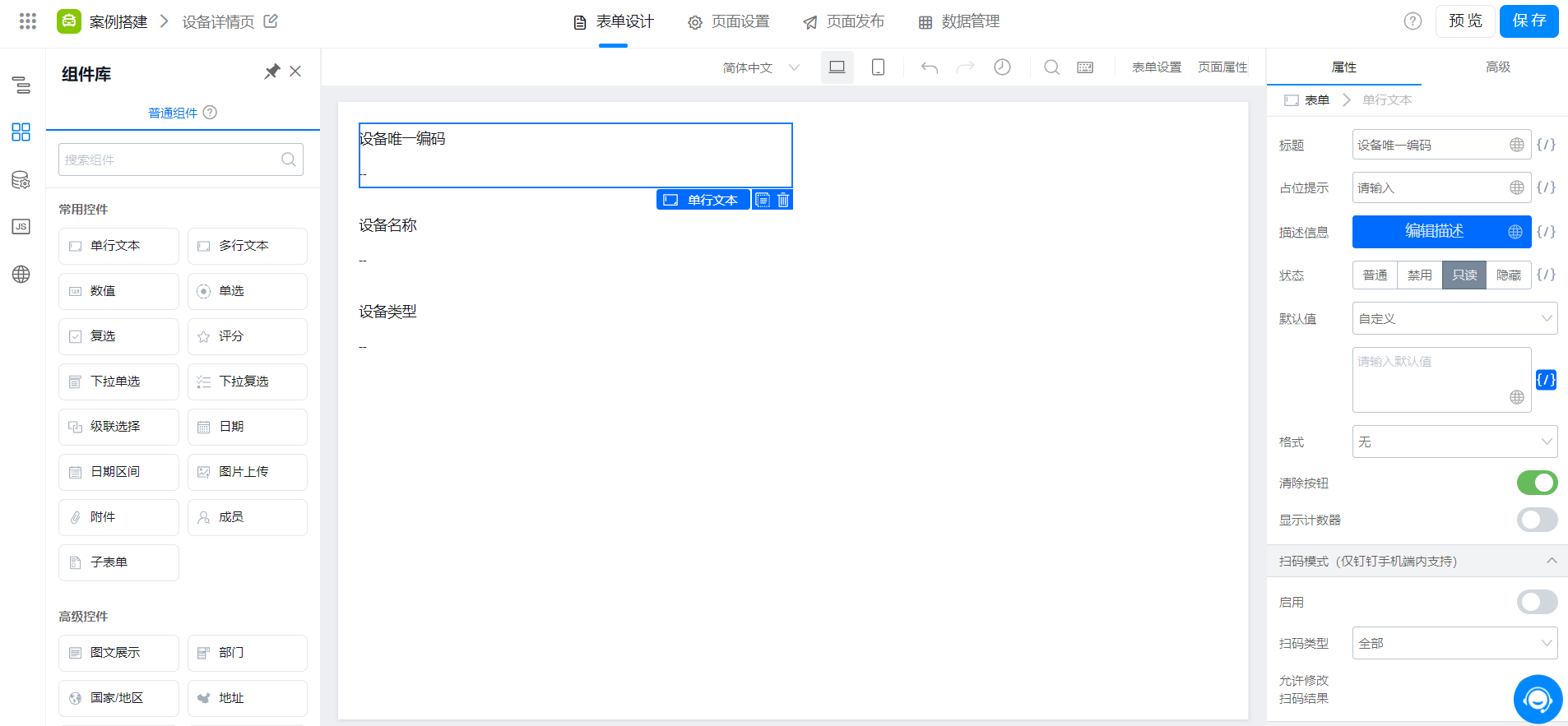Open the JS actions panel icon
1568x726 pixels.
[21, 227]
